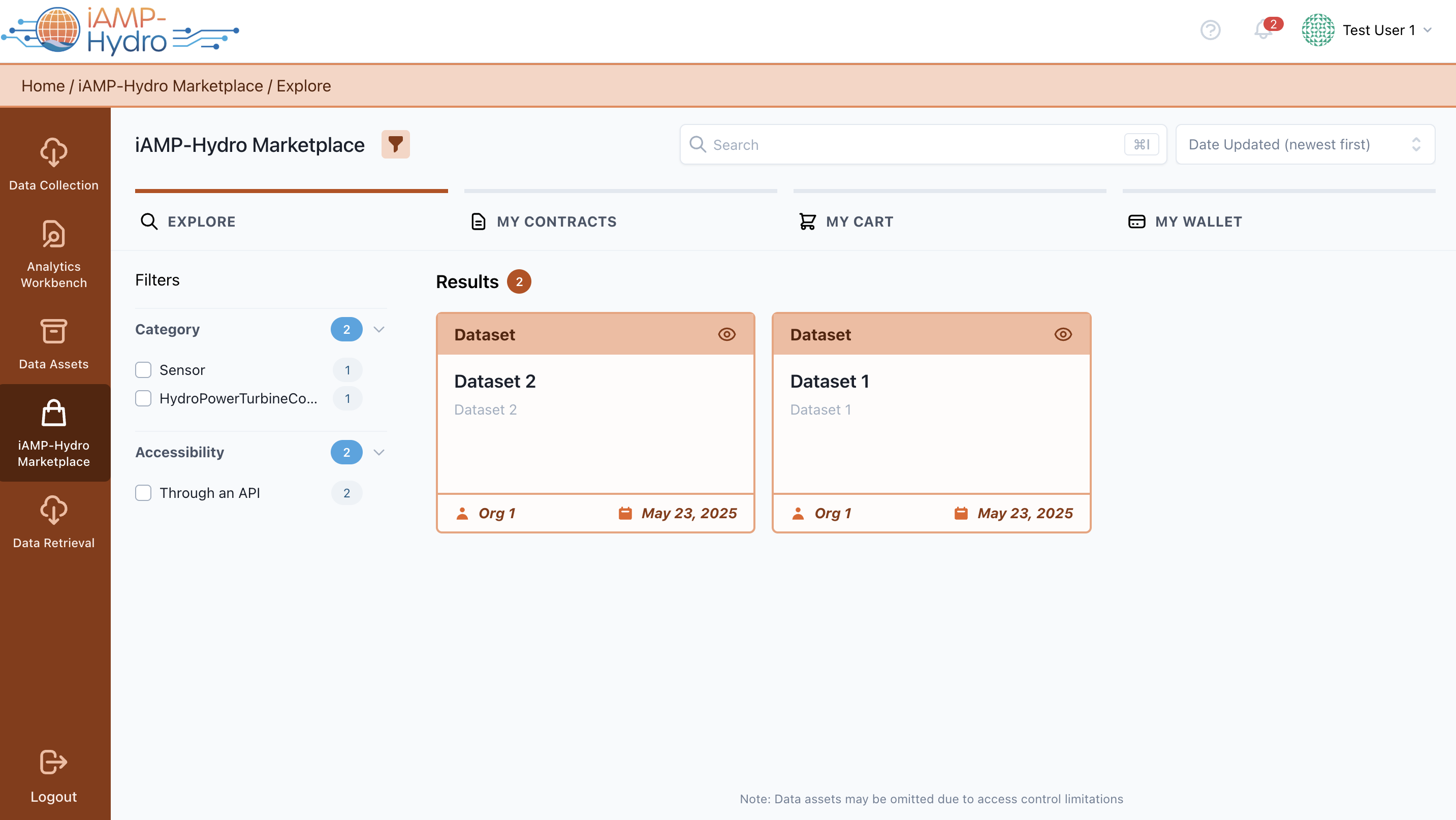This screenshot has width=1456, height=820.
Task: Click the Logout icon
Action: coord(54,762)
